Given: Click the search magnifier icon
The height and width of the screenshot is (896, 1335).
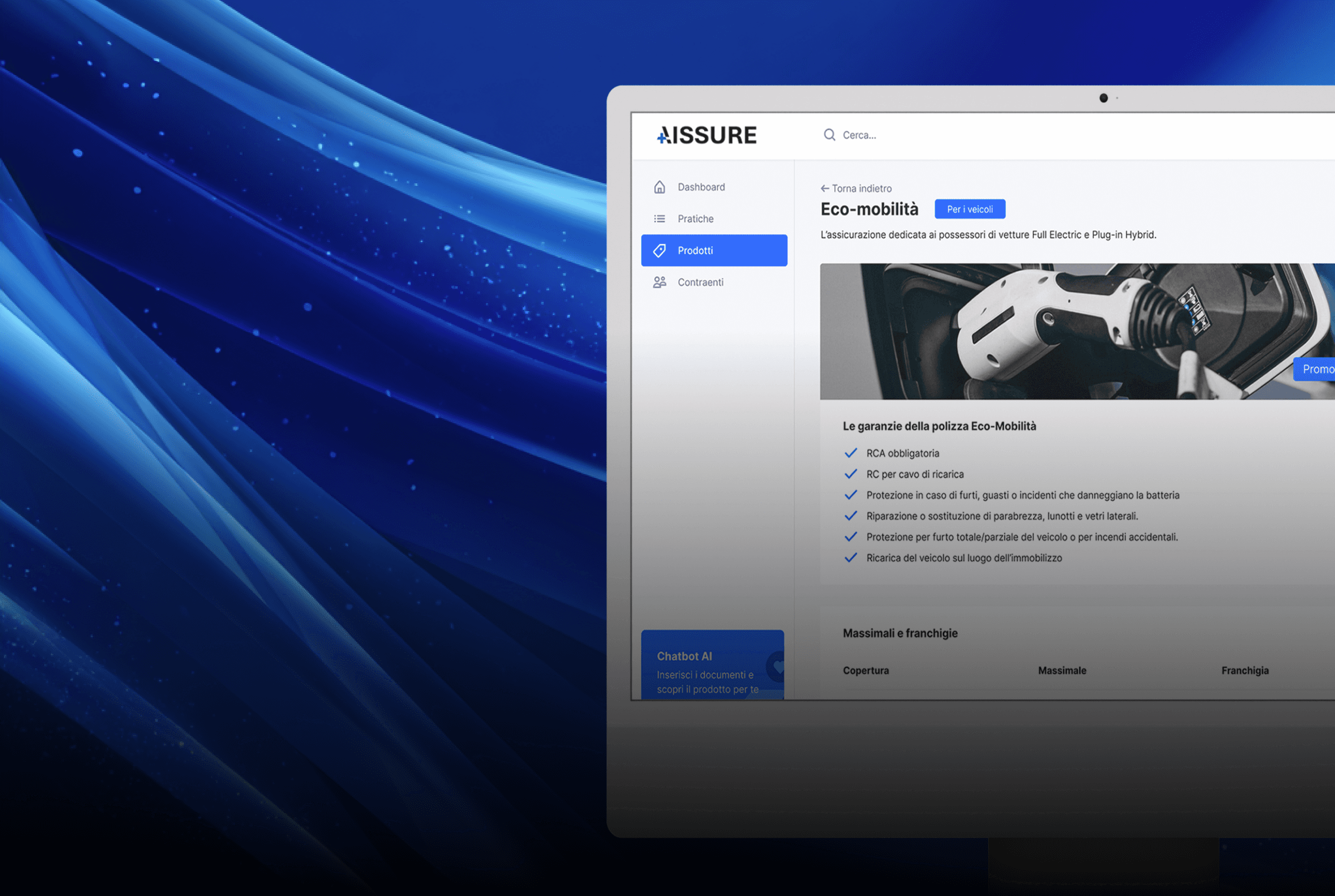Looking at the screenshot, I should click(x=829, y=135).
